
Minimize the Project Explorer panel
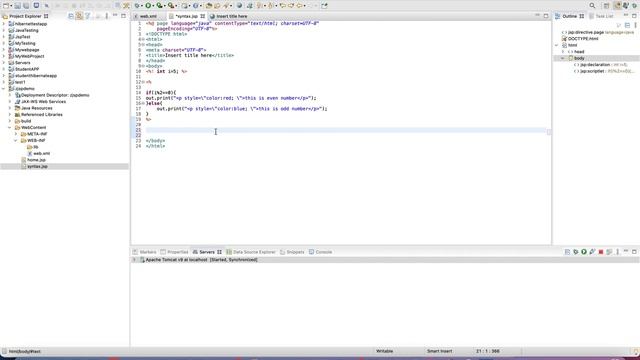pyautogui.click(x=115, y=16)
